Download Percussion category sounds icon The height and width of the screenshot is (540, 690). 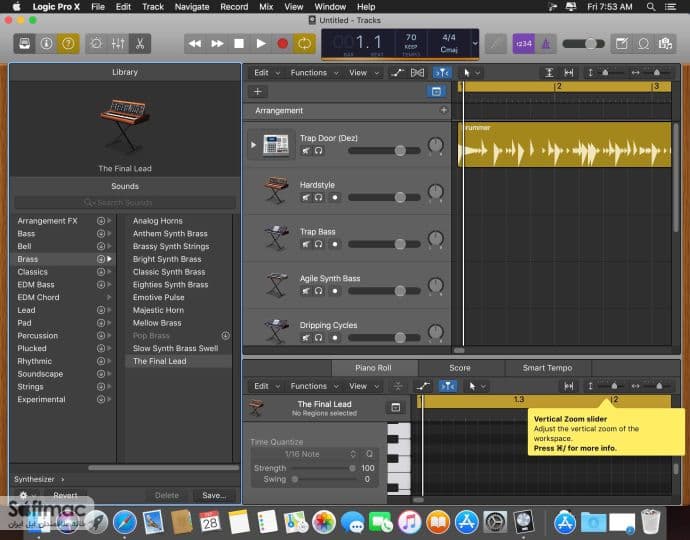click(101, 335)
